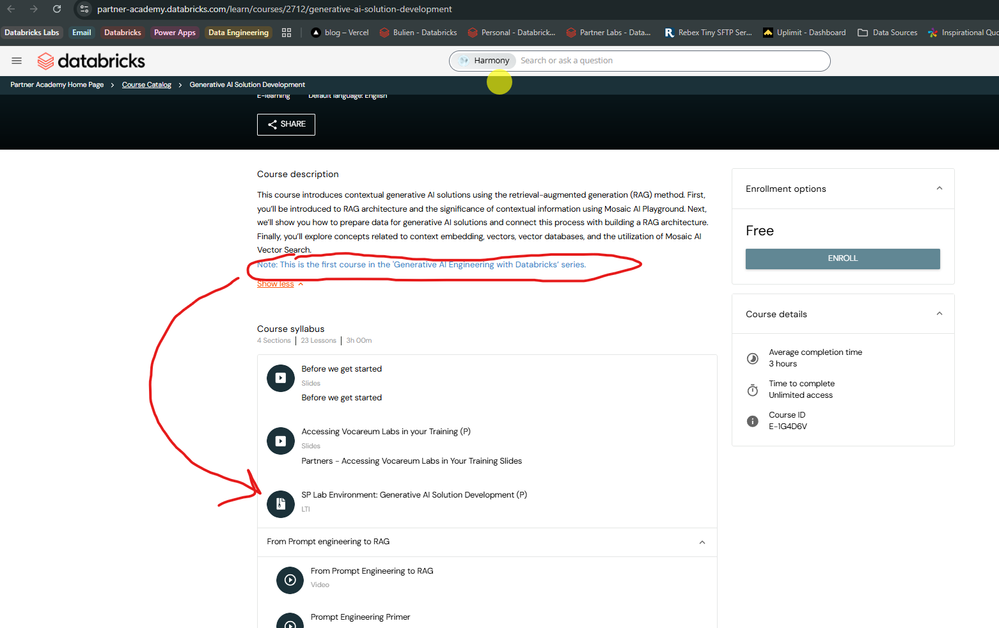Screen dimensions: 999x628
Task: Open the Accessing Vocareum Labs slides icon
Action: pyautogui.click(x=280, y=441)
